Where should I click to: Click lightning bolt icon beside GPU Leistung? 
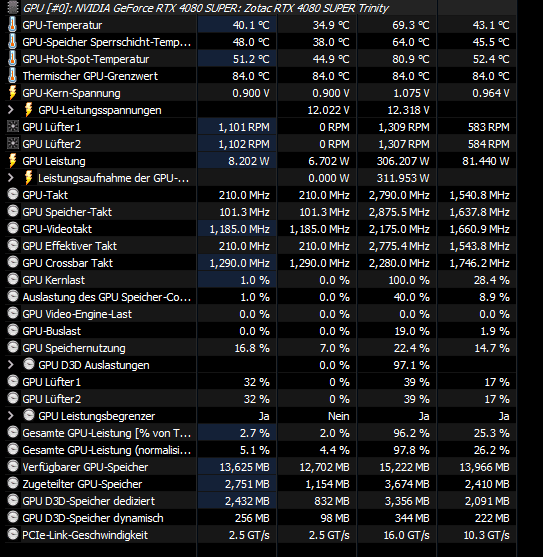coord(12,161)
